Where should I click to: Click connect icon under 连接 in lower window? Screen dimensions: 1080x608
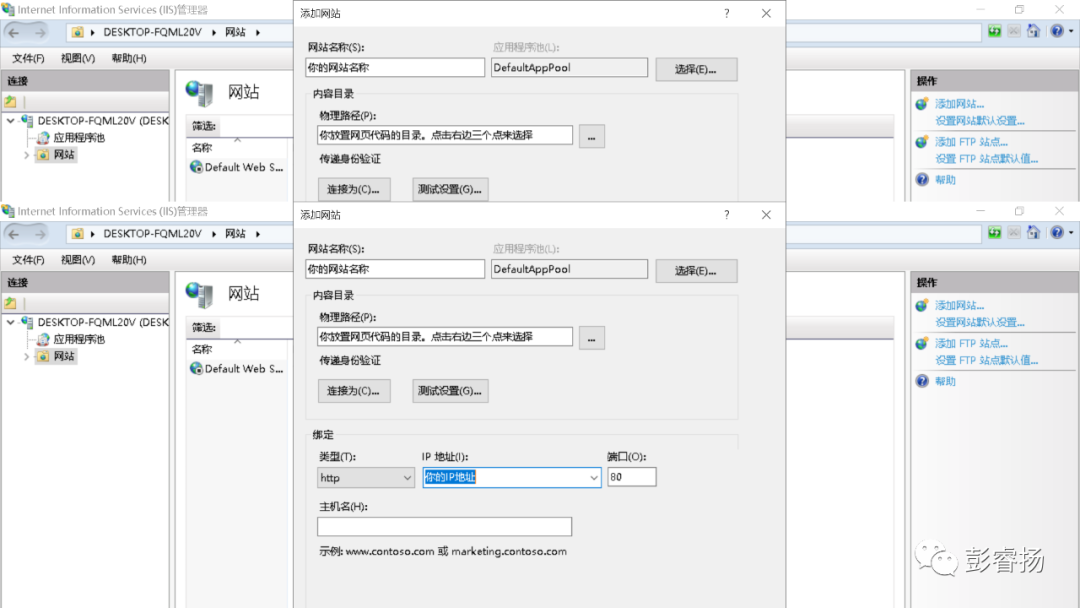(10, 303)
